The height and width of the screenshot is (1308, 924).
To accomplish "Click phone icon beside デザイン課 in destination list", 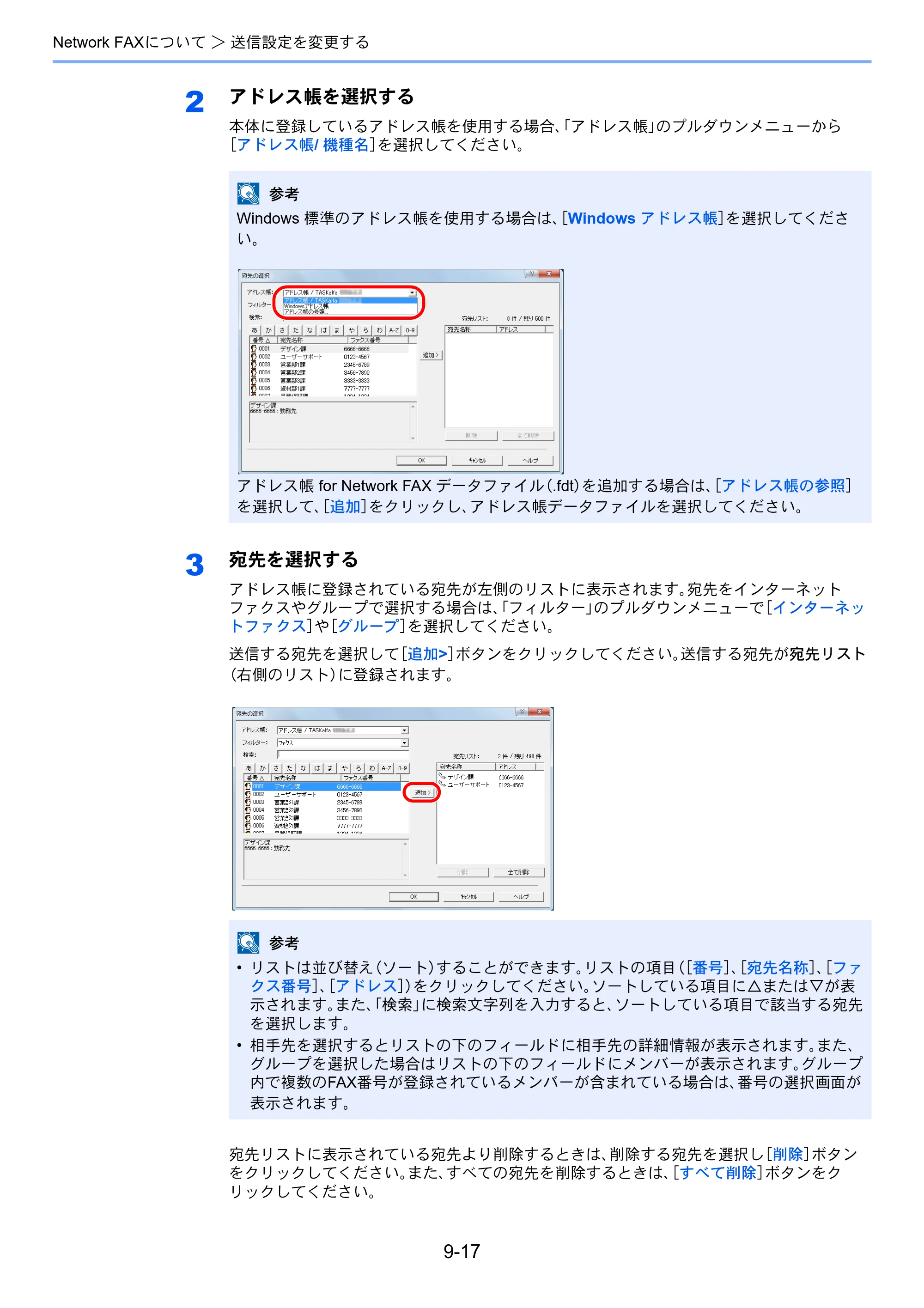I will tap(442, 777).
